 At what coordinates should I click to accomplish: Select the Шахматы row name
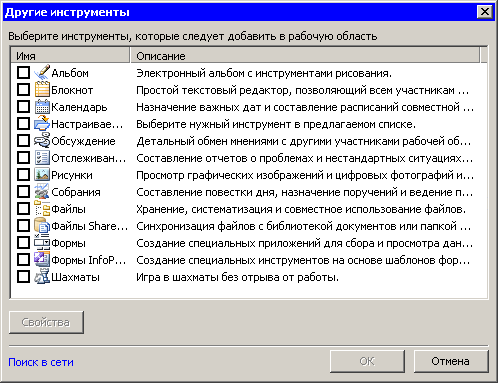coord(75,277)
